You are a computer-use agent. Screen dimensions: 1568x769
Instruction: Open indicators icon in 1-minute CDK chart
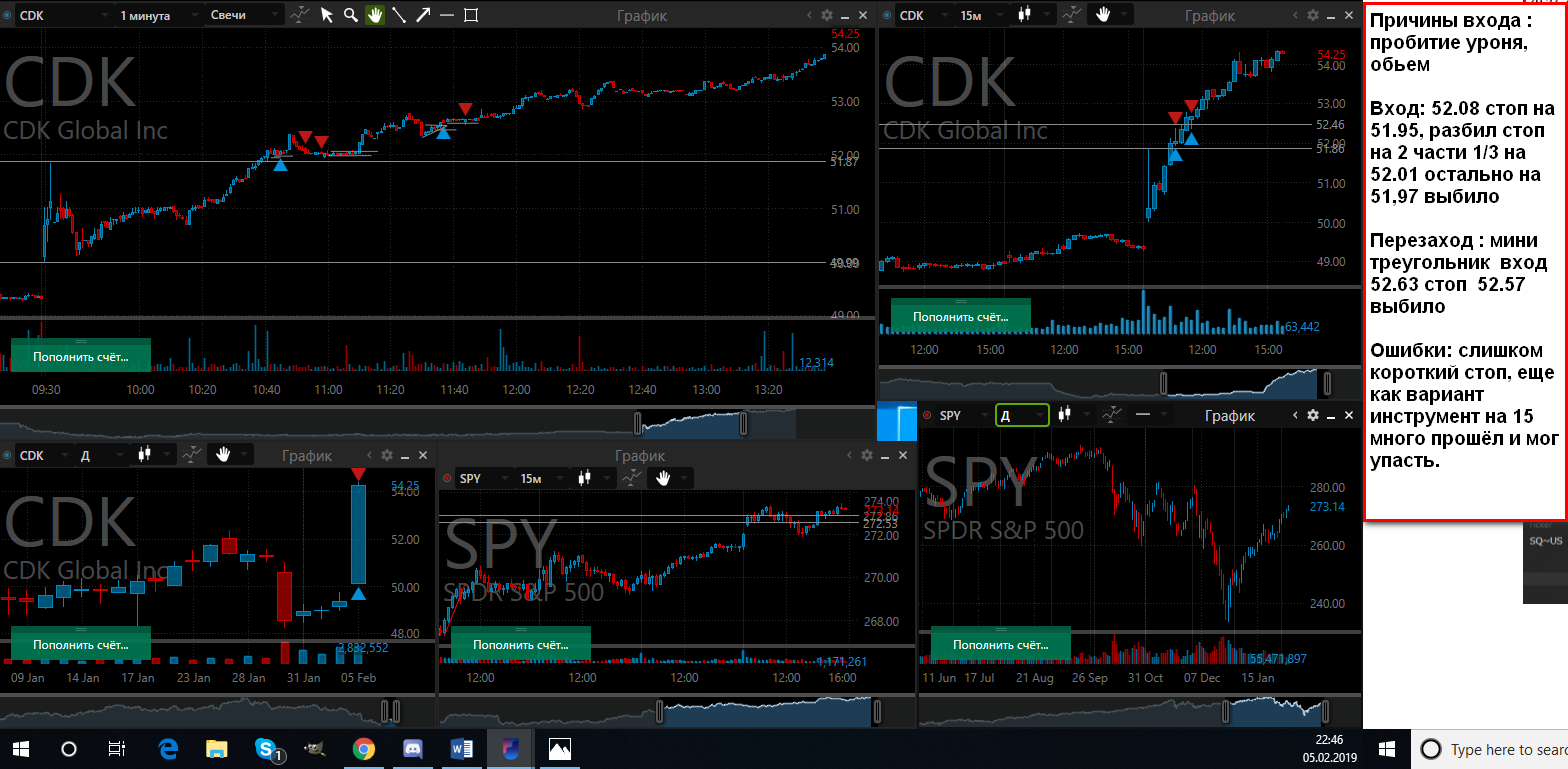point(299,15)
